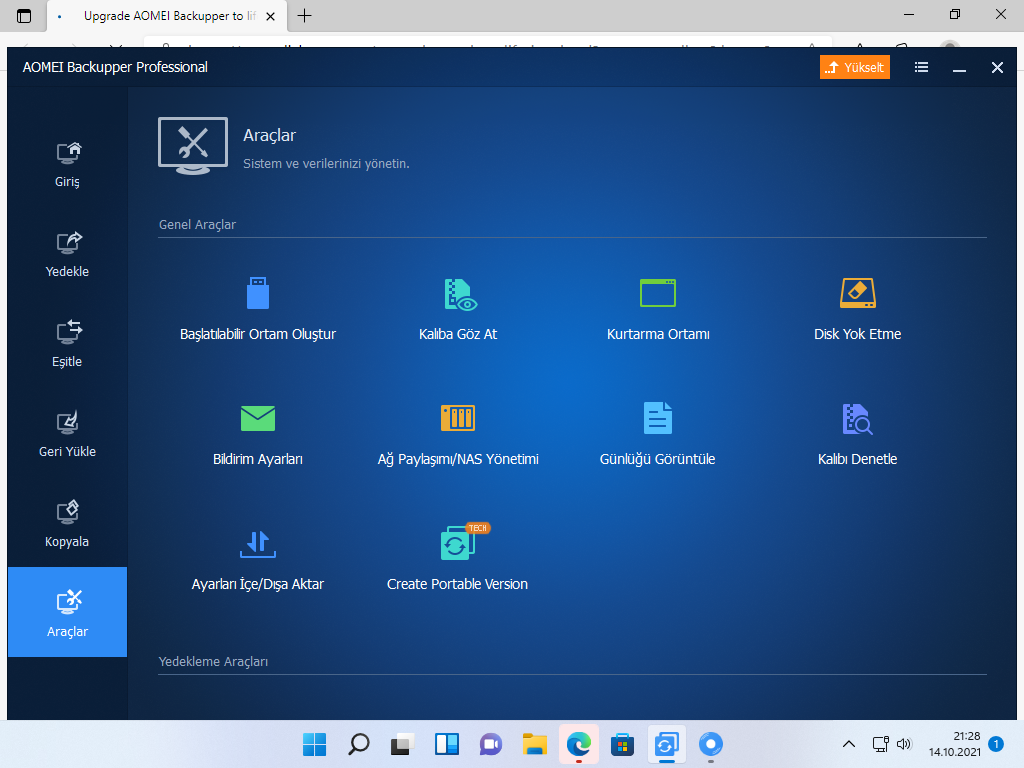The width and height of the screenshot is (1024, 768).
Task: Open Ağ Paylaşımı/NAS Yönetimi
Action: tap(458, 435)
